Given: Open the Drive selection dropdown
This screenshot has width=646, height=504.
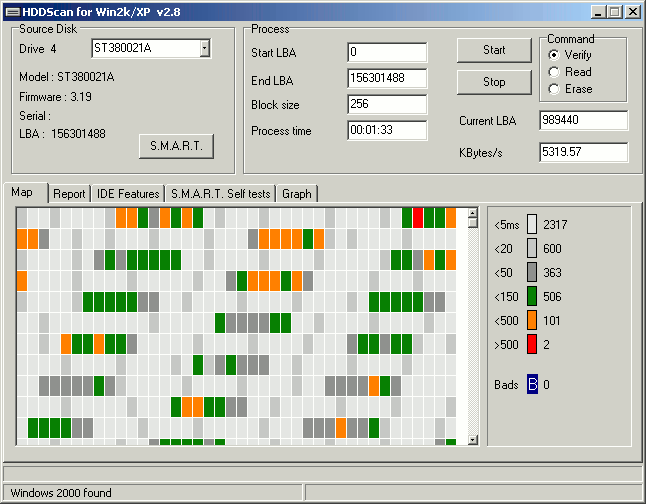Looking at the screenshot, I should [204, 48].
